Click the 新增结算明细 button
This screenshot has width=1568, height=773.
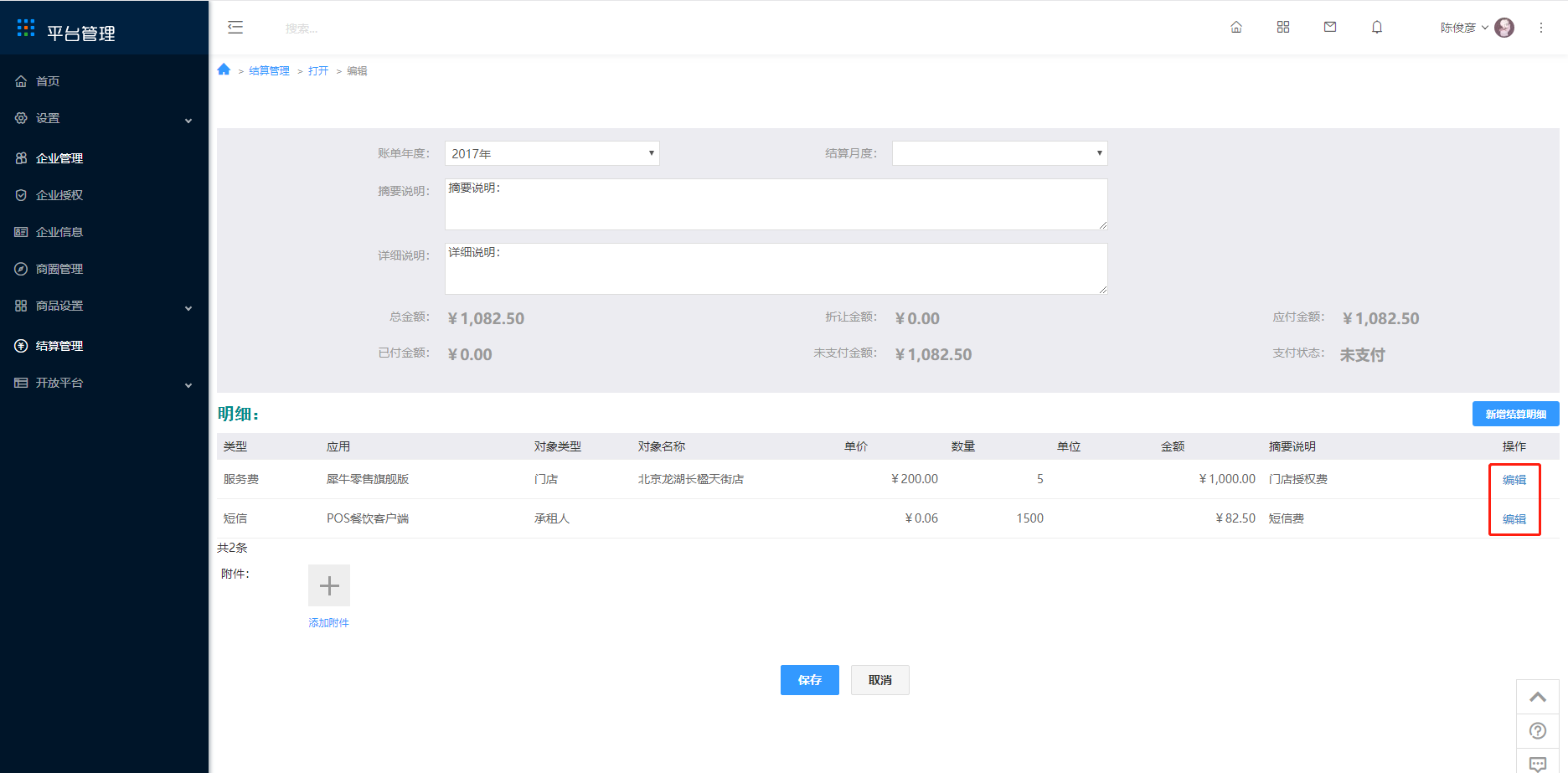pyautogui.click(x=1516, y=414)
